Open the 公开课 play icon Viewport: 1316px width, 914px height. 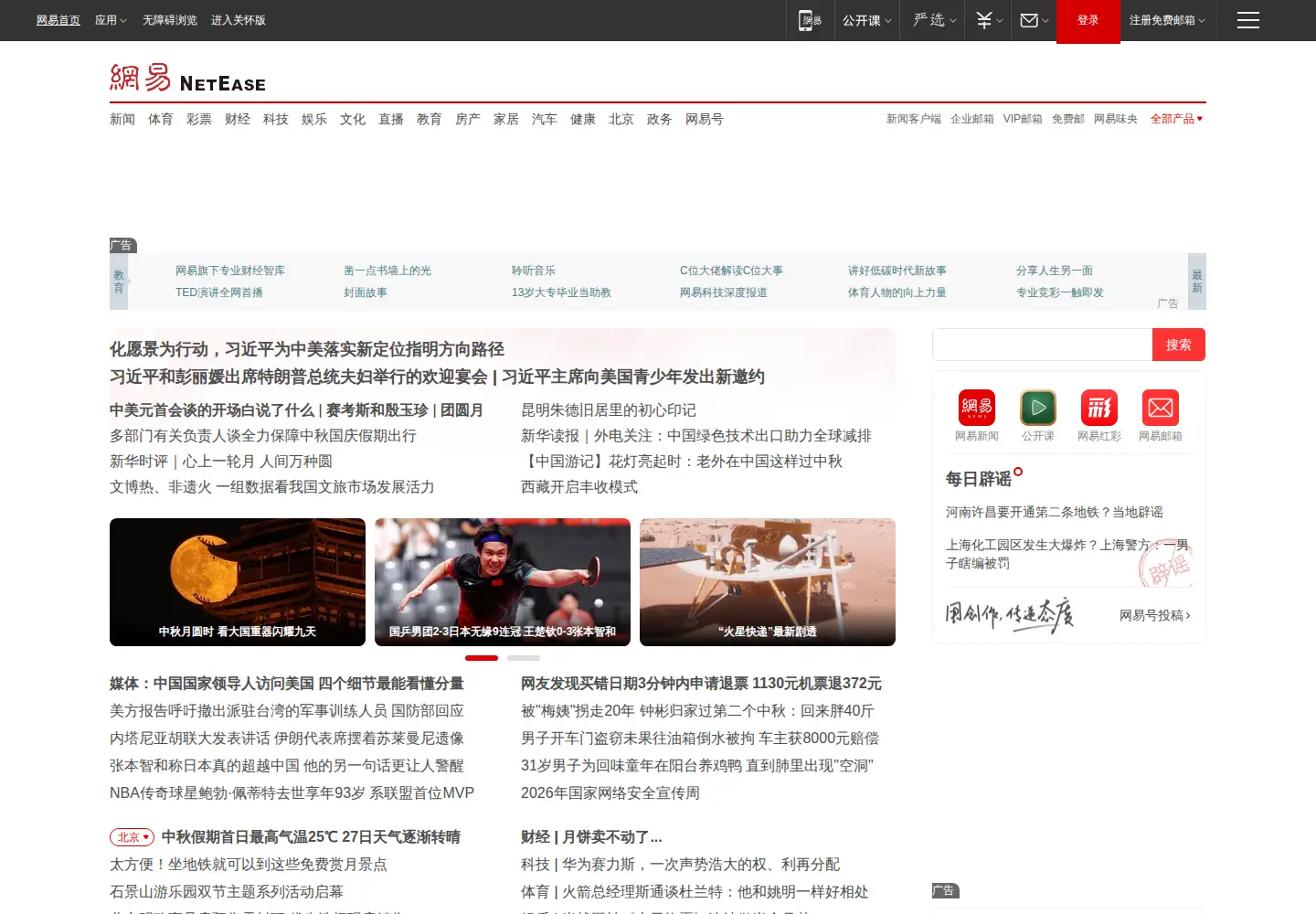click(x=1037, y=408)
